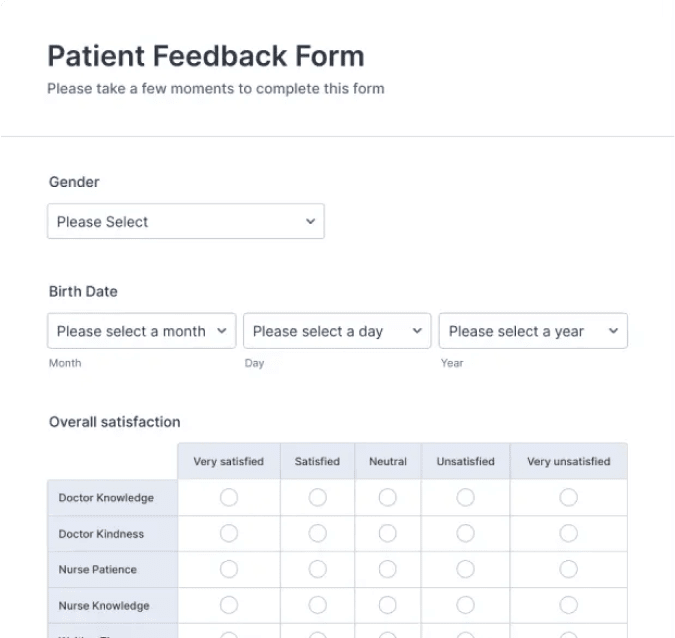675x638 pixels.
Task: Rate Nurse Patience as Satisfied
Action: pos(317,569)
